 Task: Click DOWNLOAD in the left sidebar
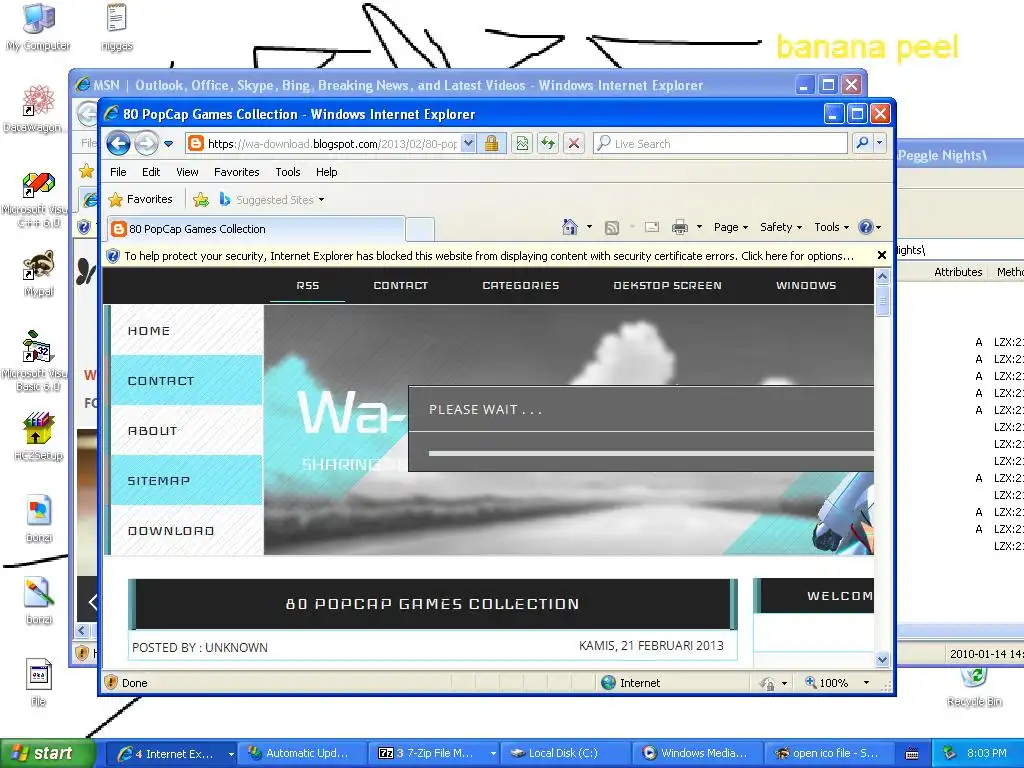coord(187,530)
